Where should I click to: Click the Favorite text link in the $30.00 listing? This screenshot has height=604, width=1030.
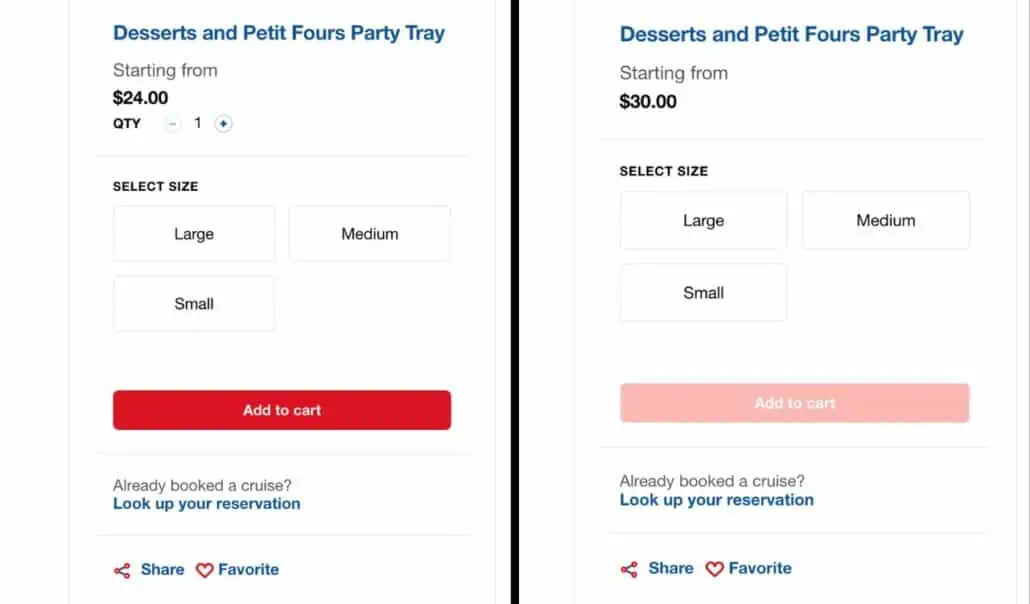coord(760,568)
